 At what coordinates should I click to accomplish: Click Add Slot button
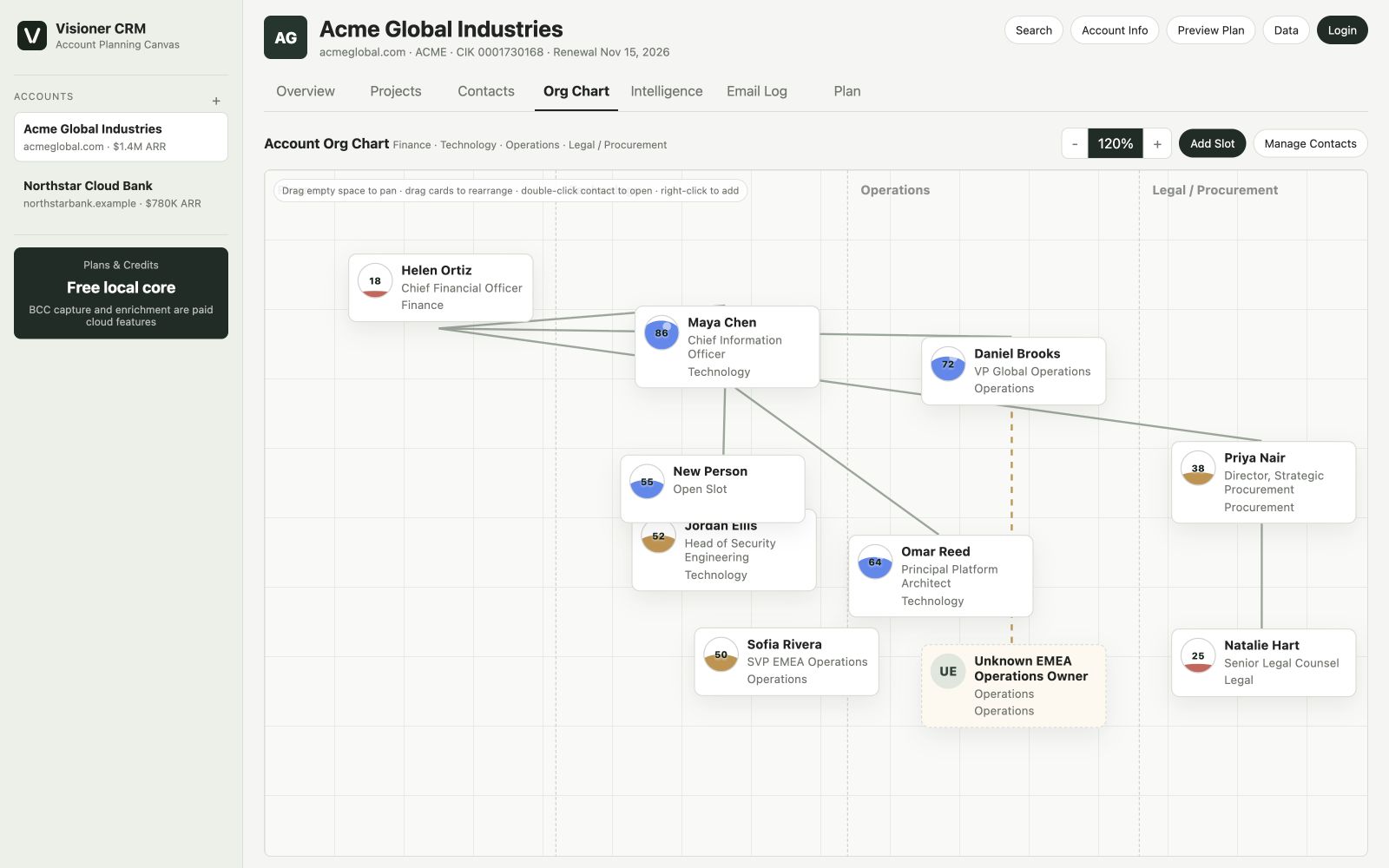pyautogui.click(x=1212, y=143)
